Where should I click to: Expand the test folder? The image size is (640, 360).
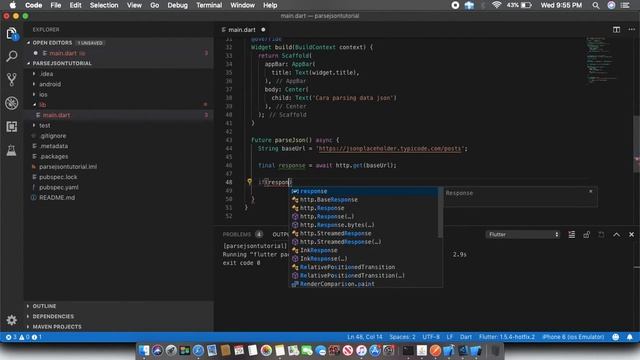tap(44, 125)
